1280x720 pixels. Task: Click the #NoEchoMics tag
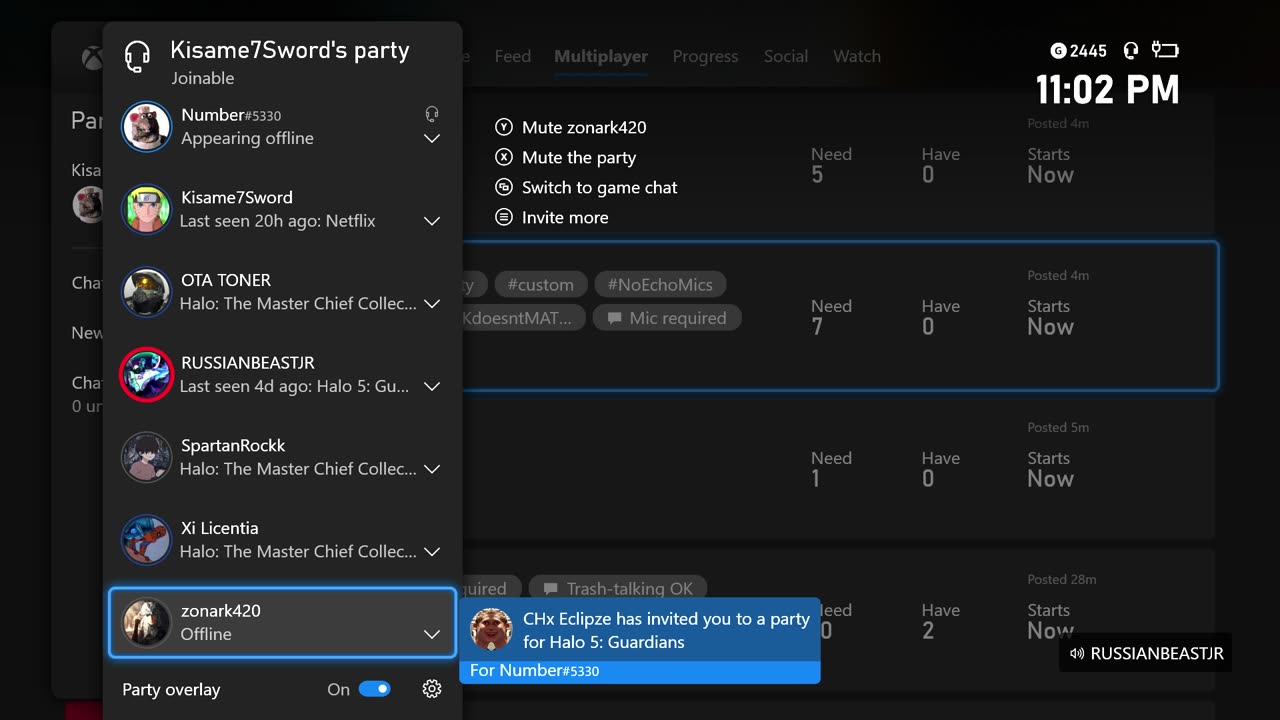(x=660, y=285)
